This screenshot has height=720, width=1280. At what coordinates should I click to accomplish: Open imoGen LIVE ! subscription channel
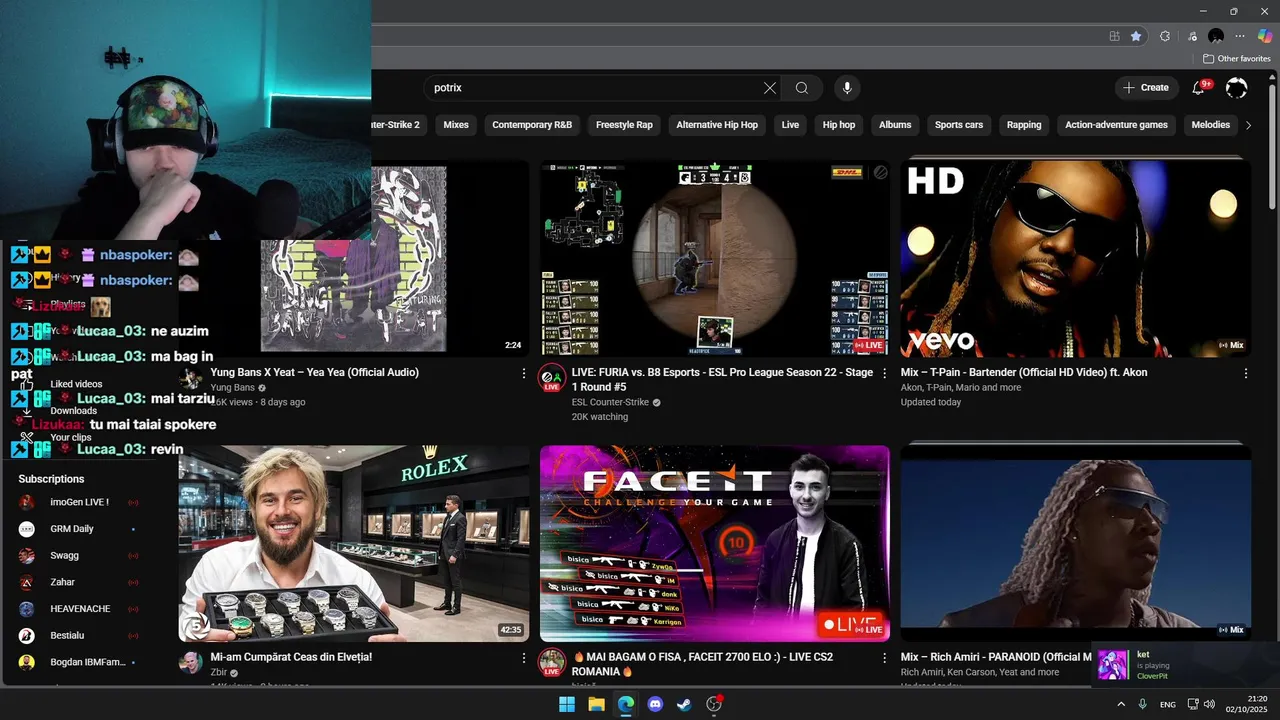pyautogui.click(x=78, y=502)
